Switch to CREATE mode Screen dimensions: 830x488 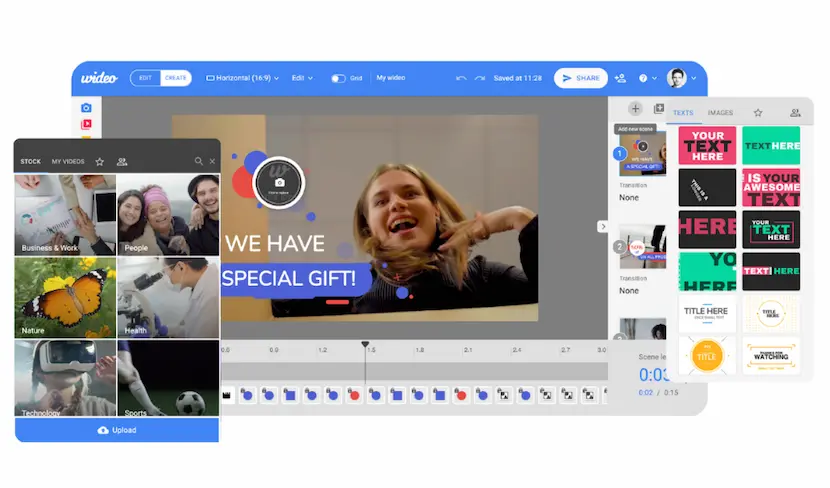pos(175,78)
